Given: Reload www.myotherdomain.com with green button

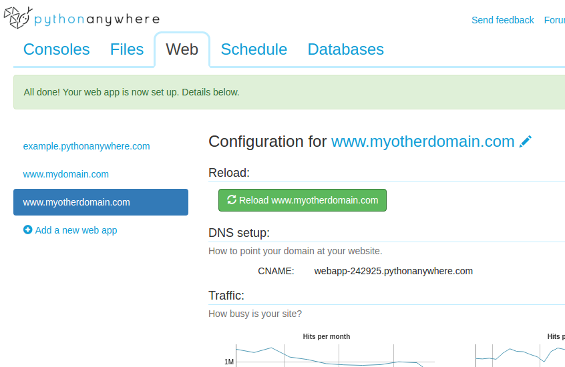Looking at the screenshot, I should pyautogui.click(x=302, y=200).
